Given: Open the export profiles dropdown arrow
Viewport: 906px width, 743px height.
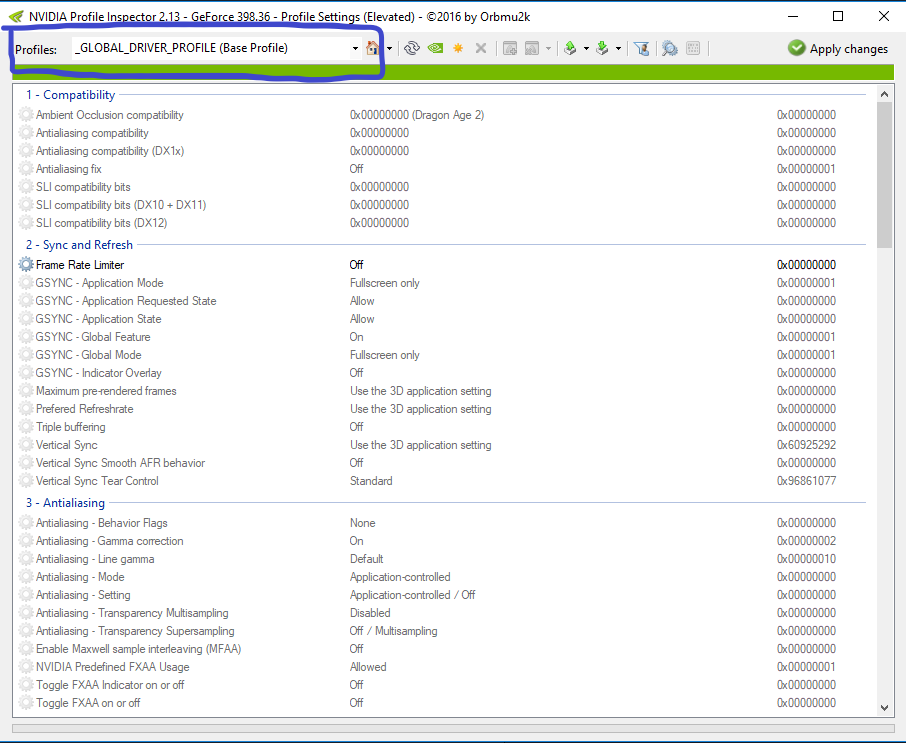Looking at the screenshot, I should (586, 49).
